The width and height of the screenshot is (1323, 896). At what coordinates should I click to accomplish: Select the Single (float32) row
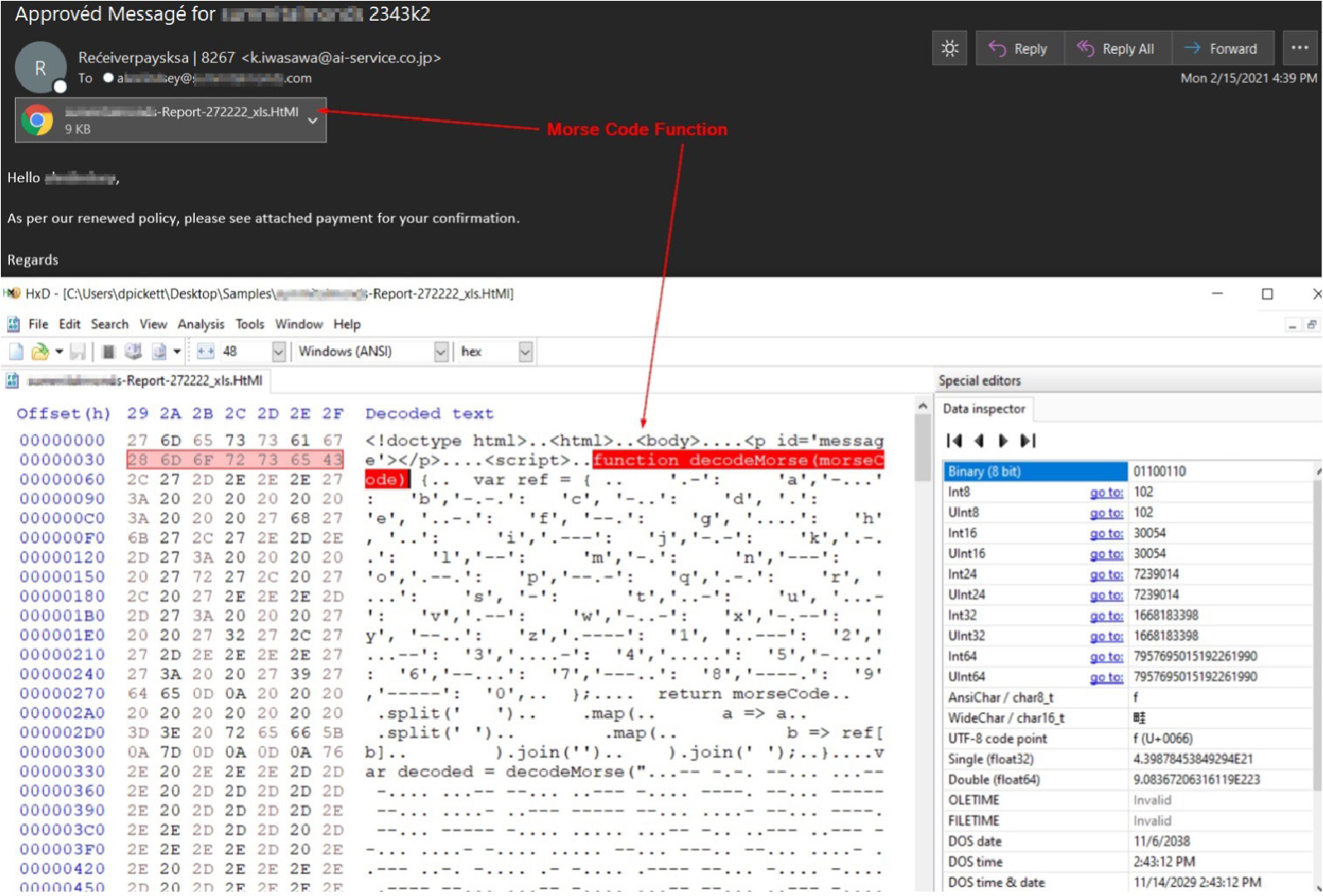point(1129,759)
